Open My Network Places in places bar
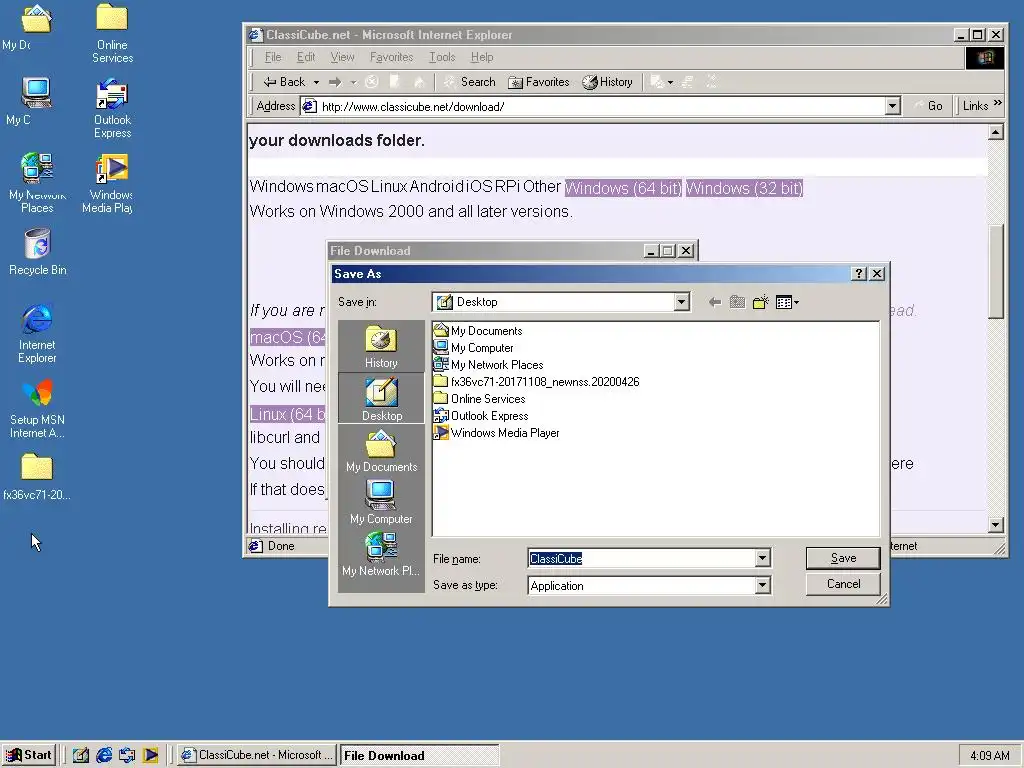This screenshot has width=1024, height=768. (381, 554)
